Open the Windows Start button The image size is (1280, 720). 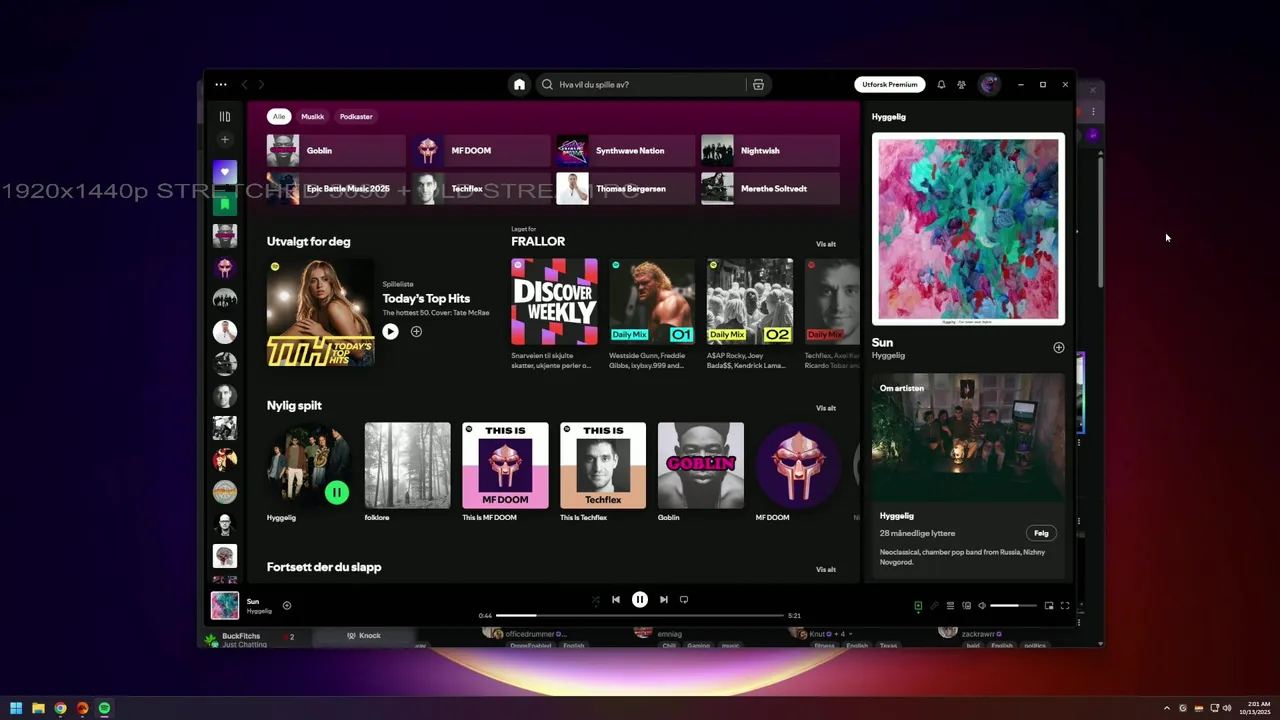16,709
